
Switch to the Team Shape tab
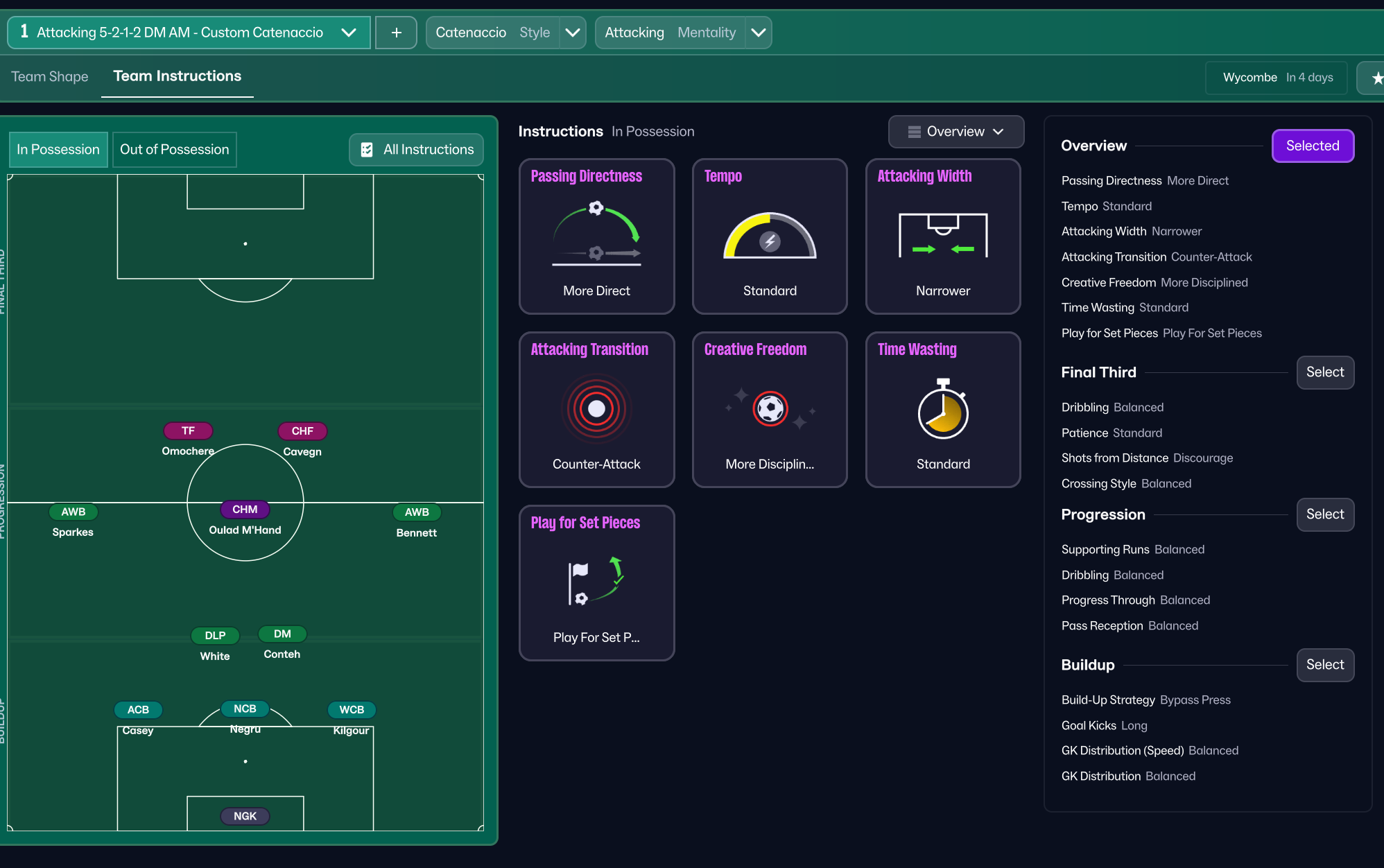(x=49, y=76)
